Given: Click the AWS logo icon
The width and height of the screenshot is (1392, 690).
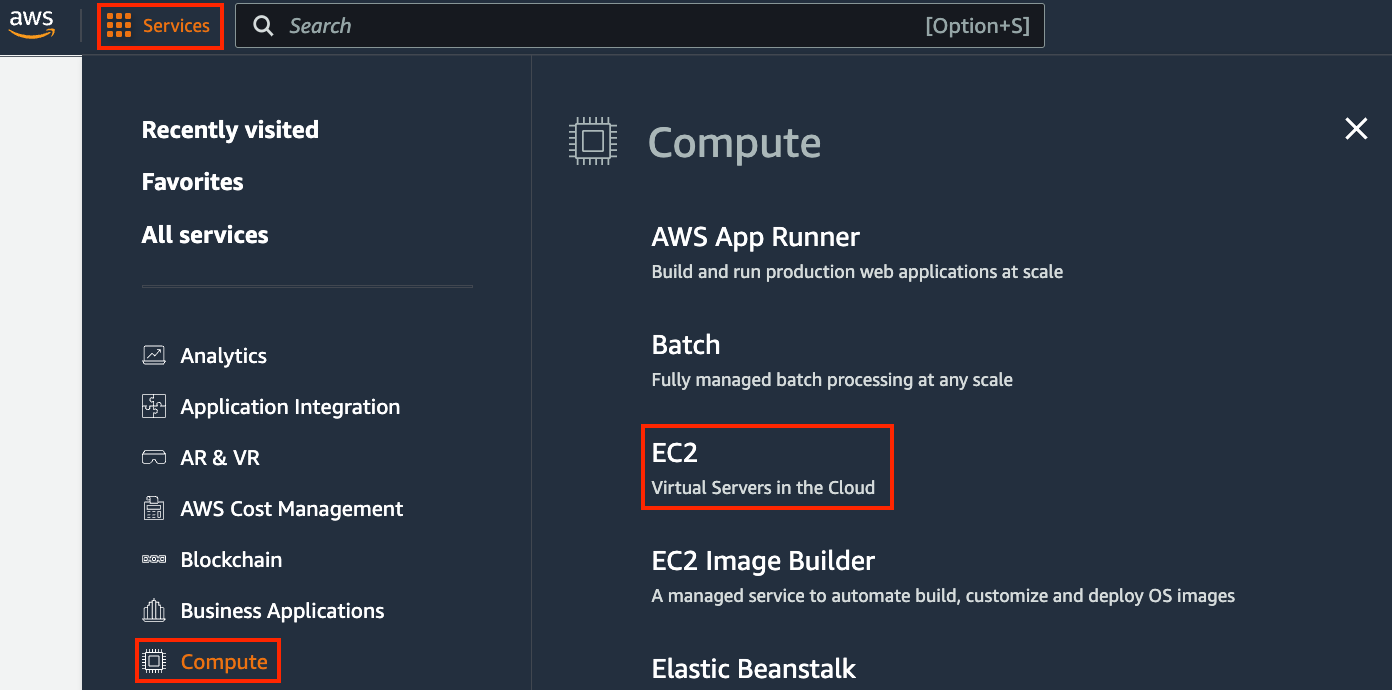Looking at the screenshot, I should tap(32, 25).
